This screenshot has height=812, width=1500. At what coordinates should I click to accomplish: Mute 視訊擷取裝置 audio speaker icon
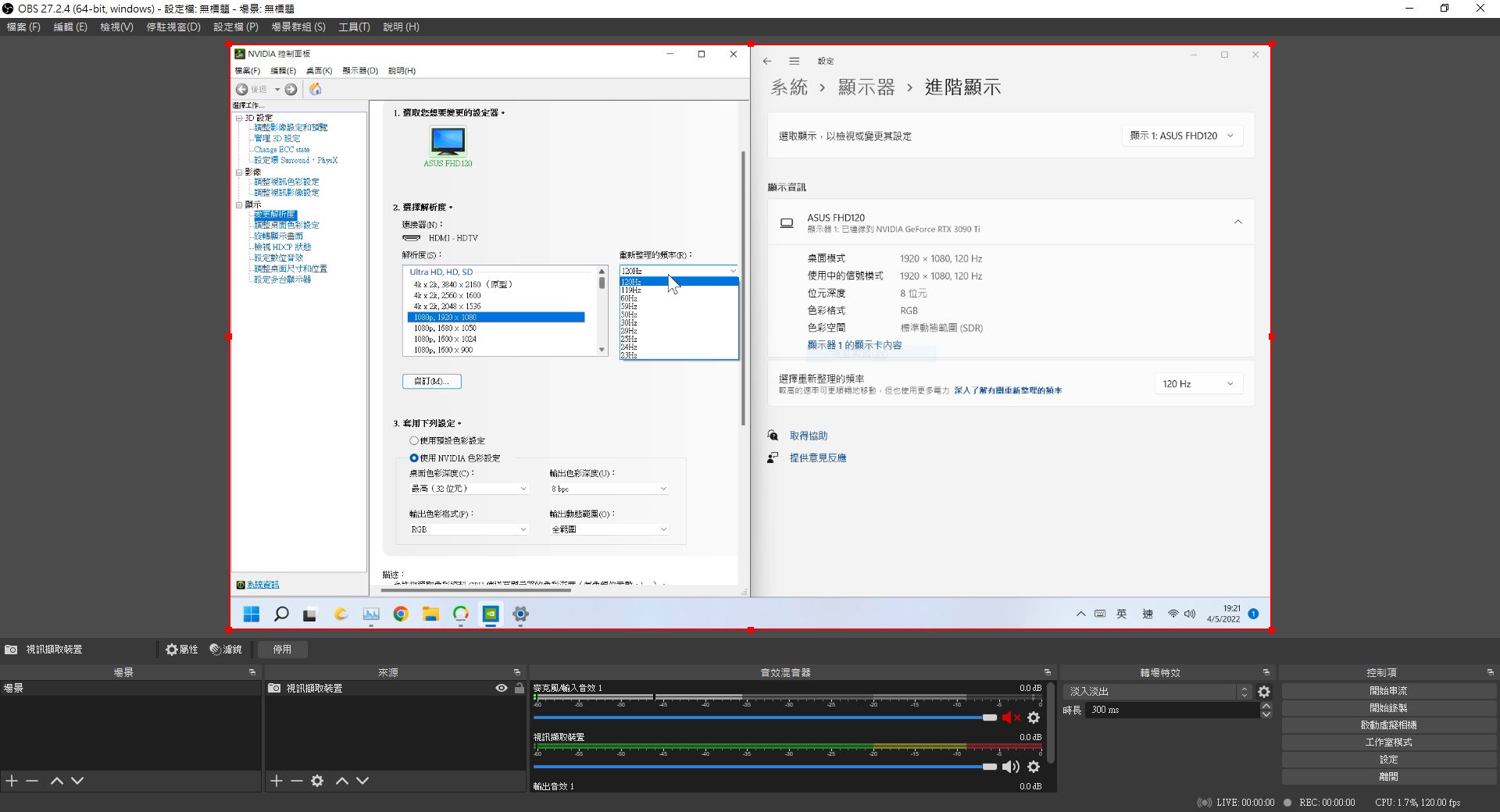coord(1011,767)
